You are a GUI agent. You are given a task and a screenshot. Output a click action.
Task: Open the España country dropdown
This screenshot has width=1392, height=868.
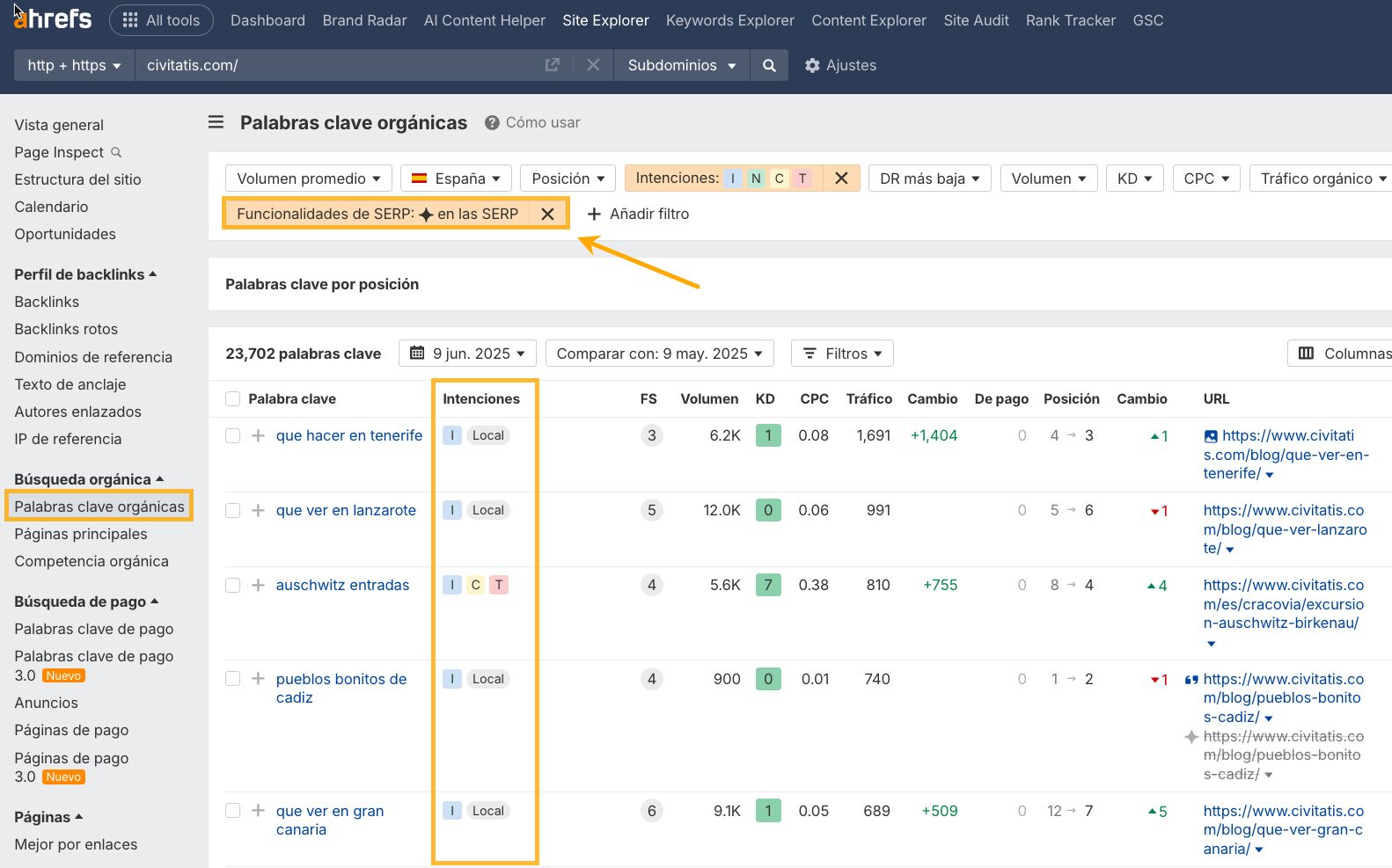(456, 179)
